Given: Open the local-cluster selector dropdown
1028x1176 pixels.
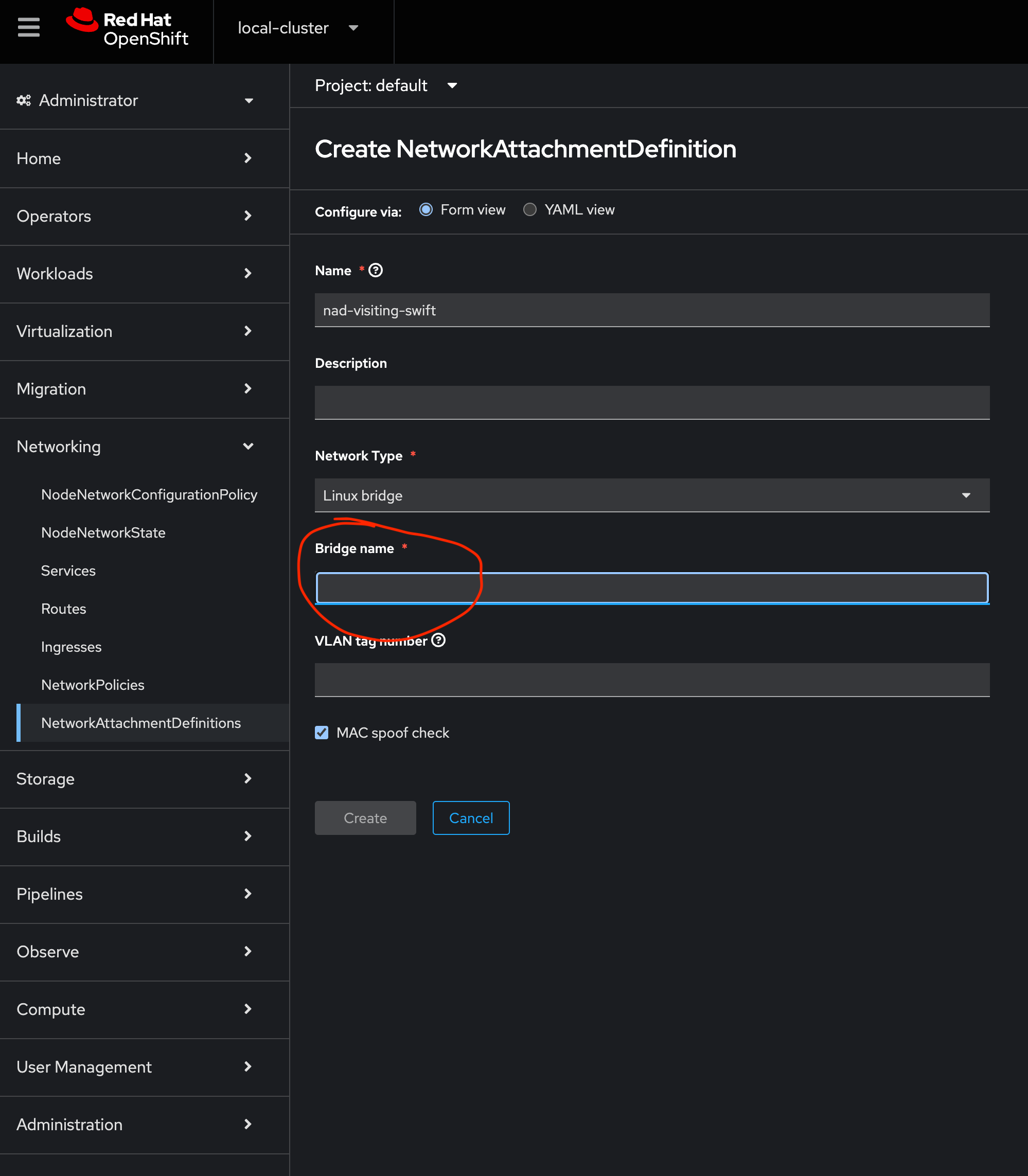Looking at the screenshot, I should pos(297,28).
